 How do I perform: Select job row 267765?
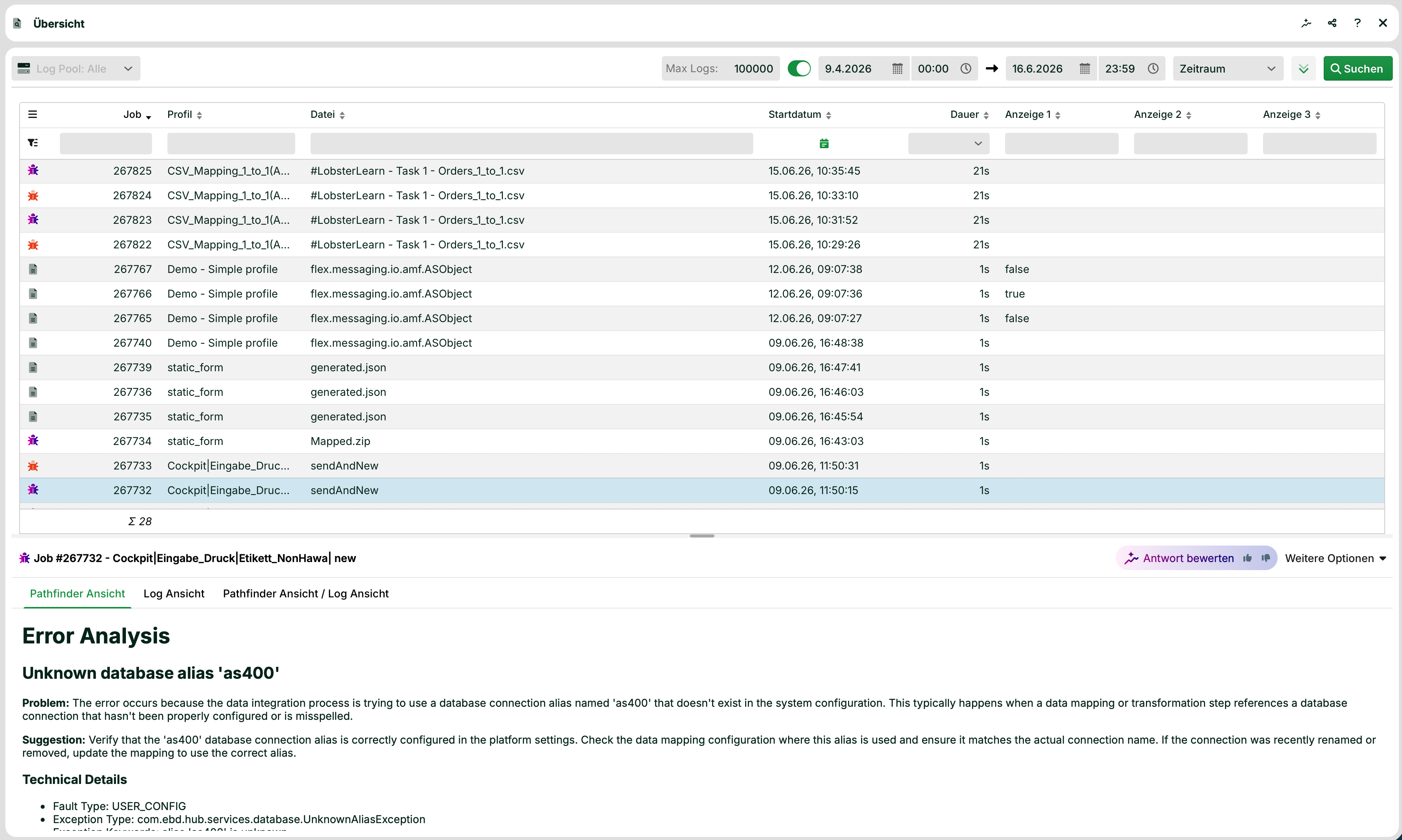pos(702,318)
